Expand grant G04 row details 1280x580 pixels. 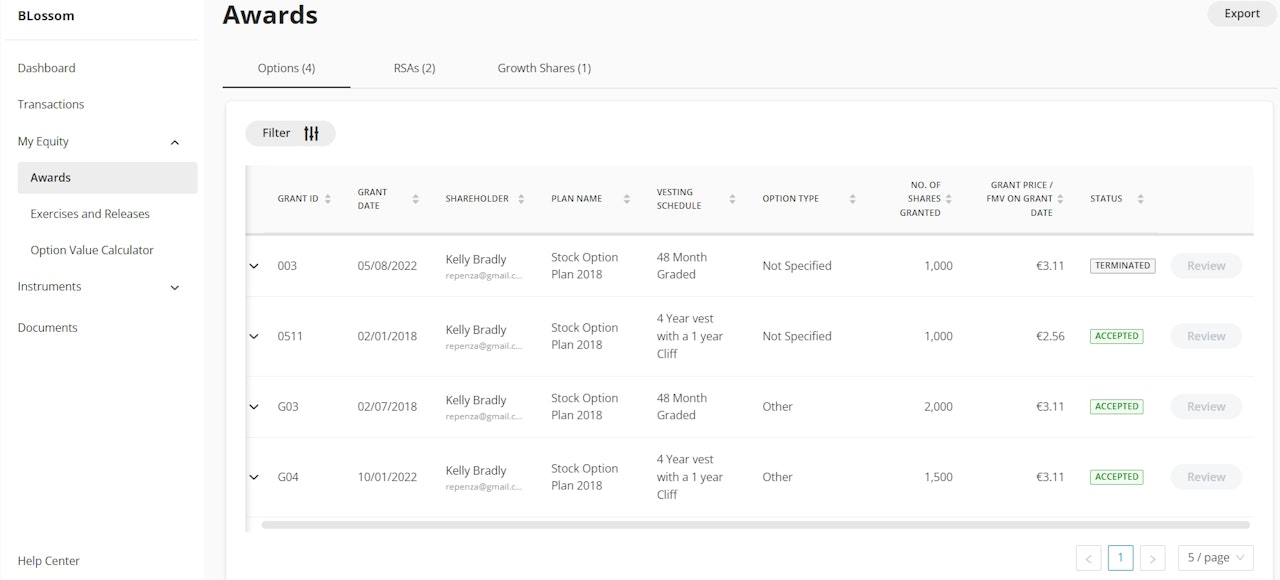pos(254,477)
